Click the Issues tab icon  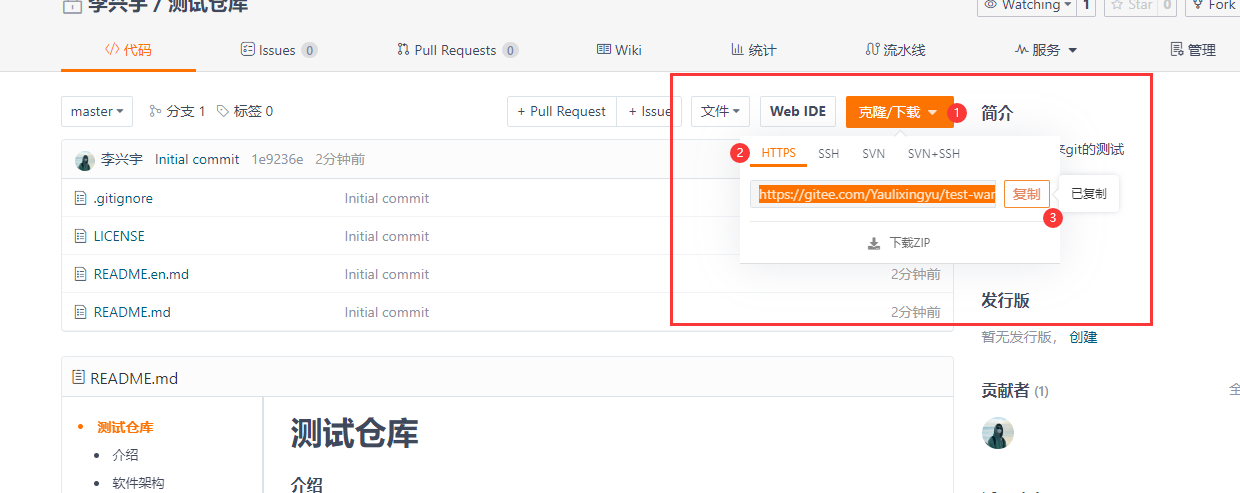click(247, 50)
